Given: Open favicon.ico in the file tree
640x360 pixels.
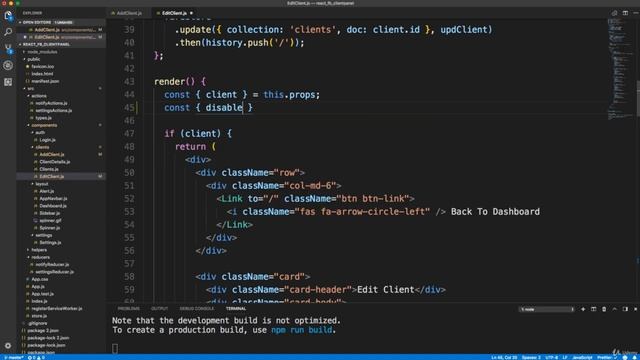Looking at the screenshot, I should tap(43, 67).
